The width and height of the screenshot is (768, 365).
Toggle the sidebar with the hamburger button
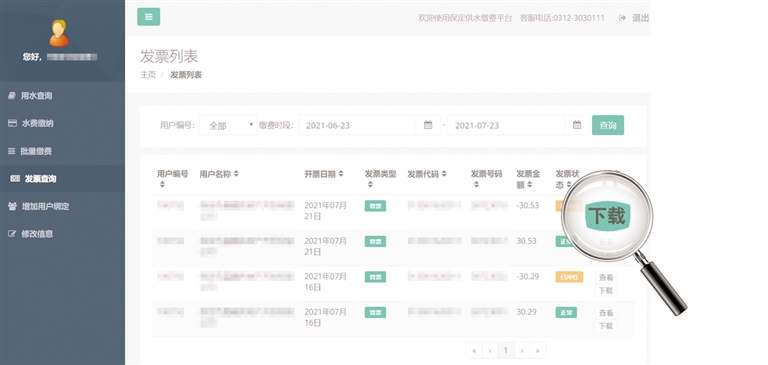pyautogui.click(x=148, y=17)
